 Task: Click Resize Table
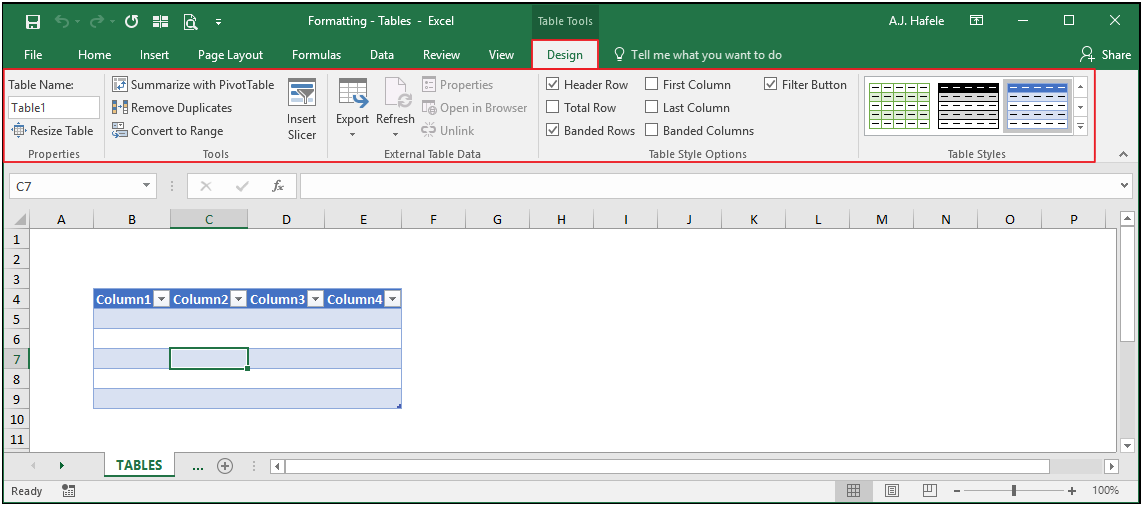(52, 131)
